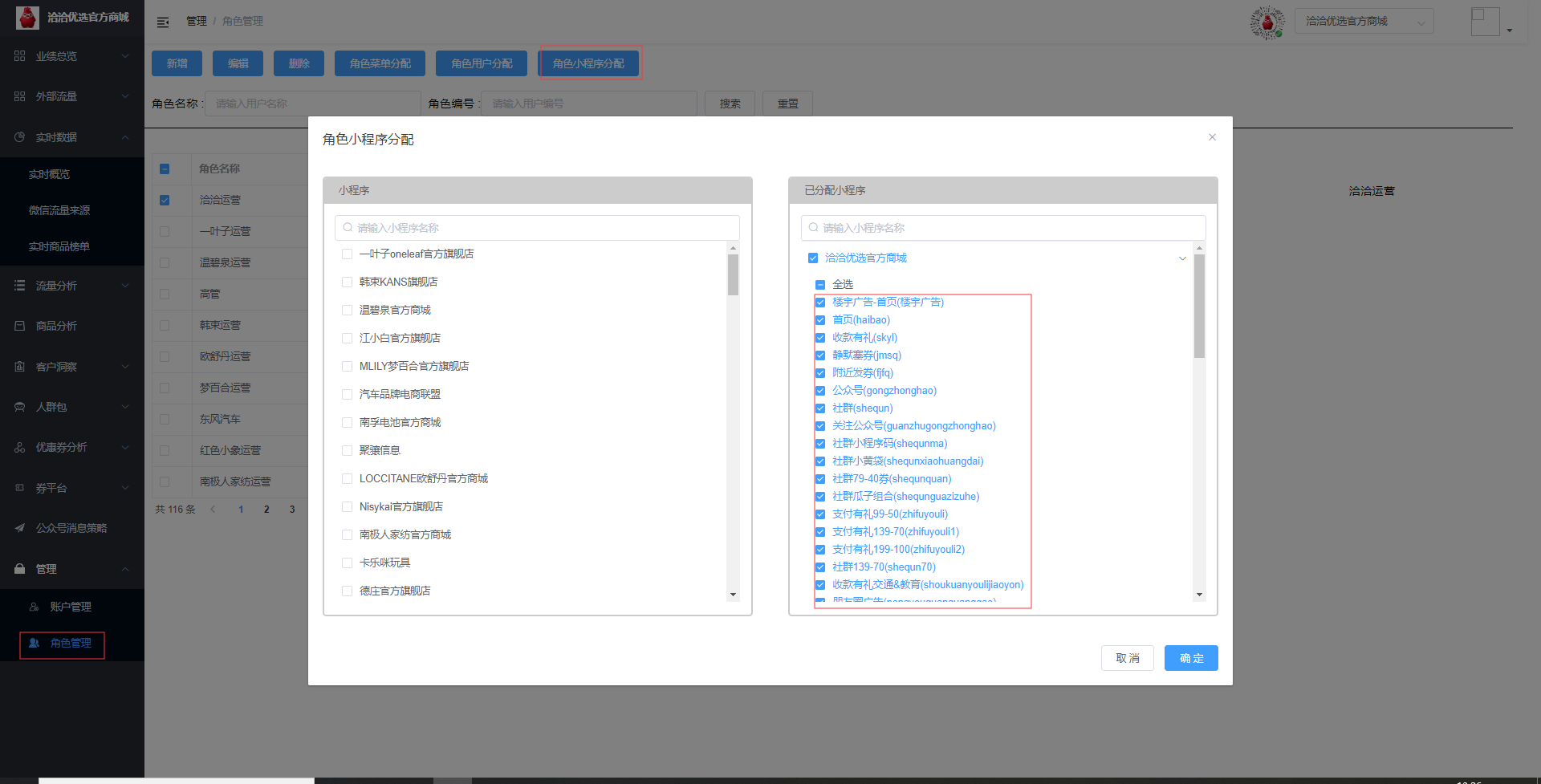Click the 实时数据 clock icon in sidebar
The width and height of the screenshot is (1541, 784).
[20, 137]
